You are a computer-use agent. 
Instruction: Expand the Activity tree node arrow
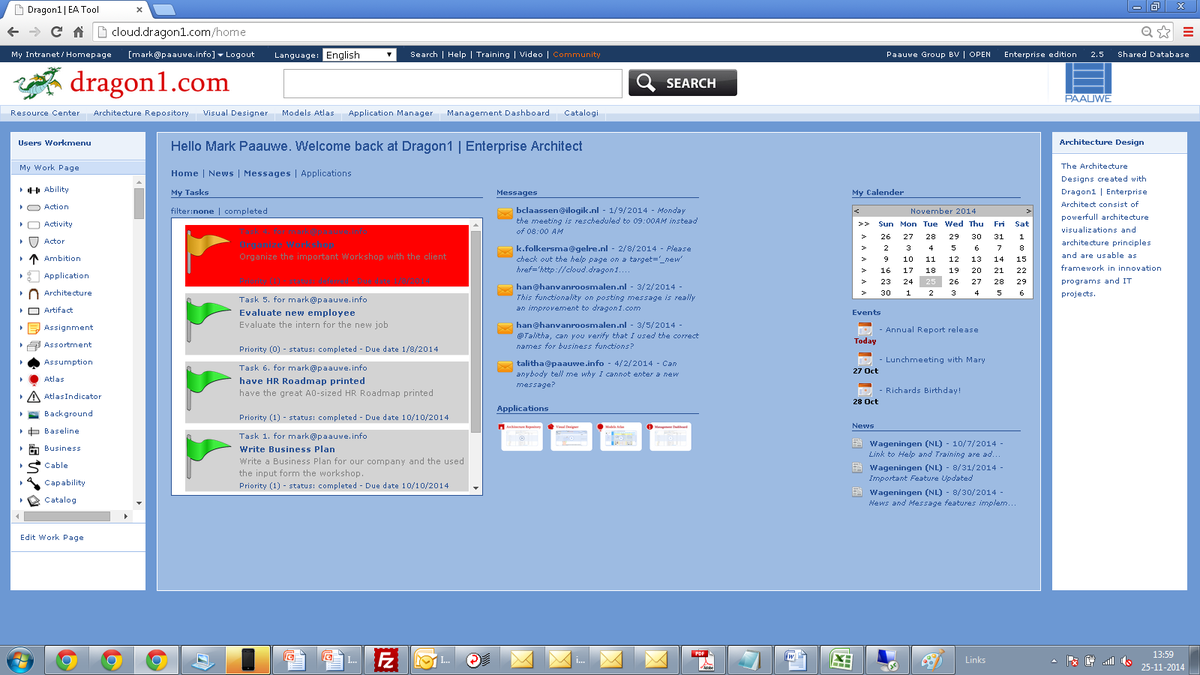pyautogui.click(x=21, y=225)
